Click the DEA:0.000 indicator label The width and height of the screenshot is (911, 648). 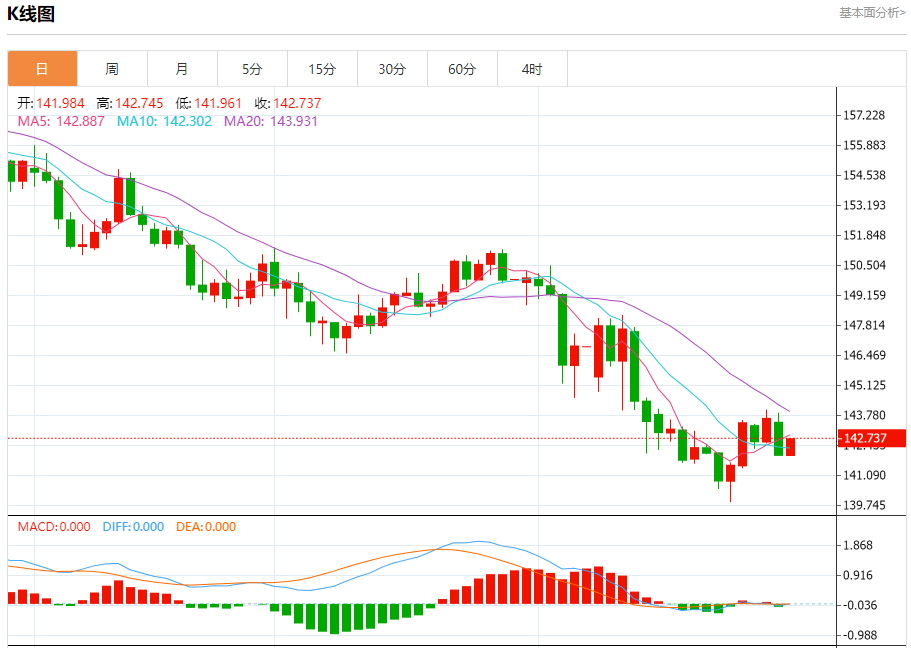206,527
